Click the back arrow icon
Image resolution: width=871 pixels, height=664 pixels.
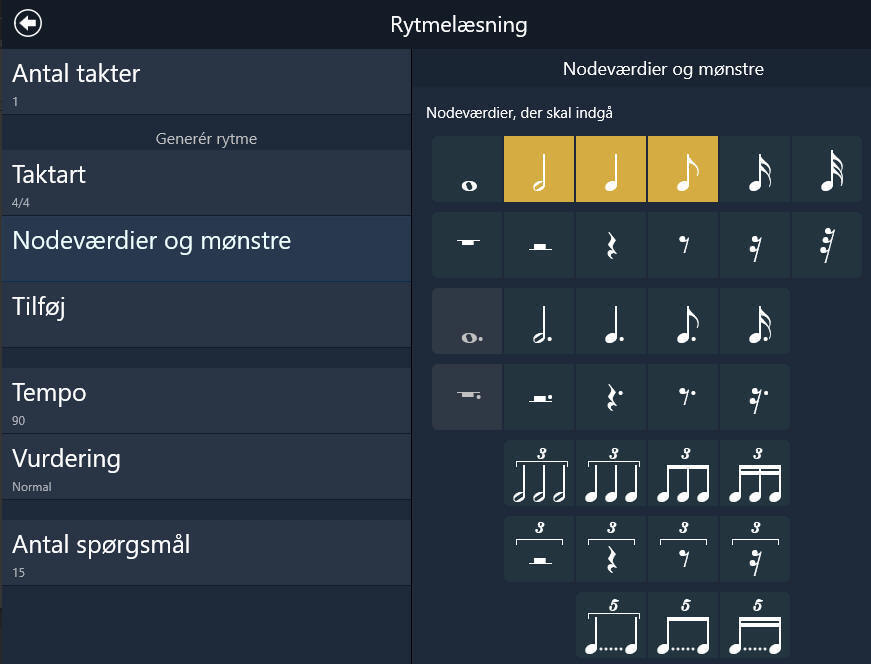click(28, 23)
